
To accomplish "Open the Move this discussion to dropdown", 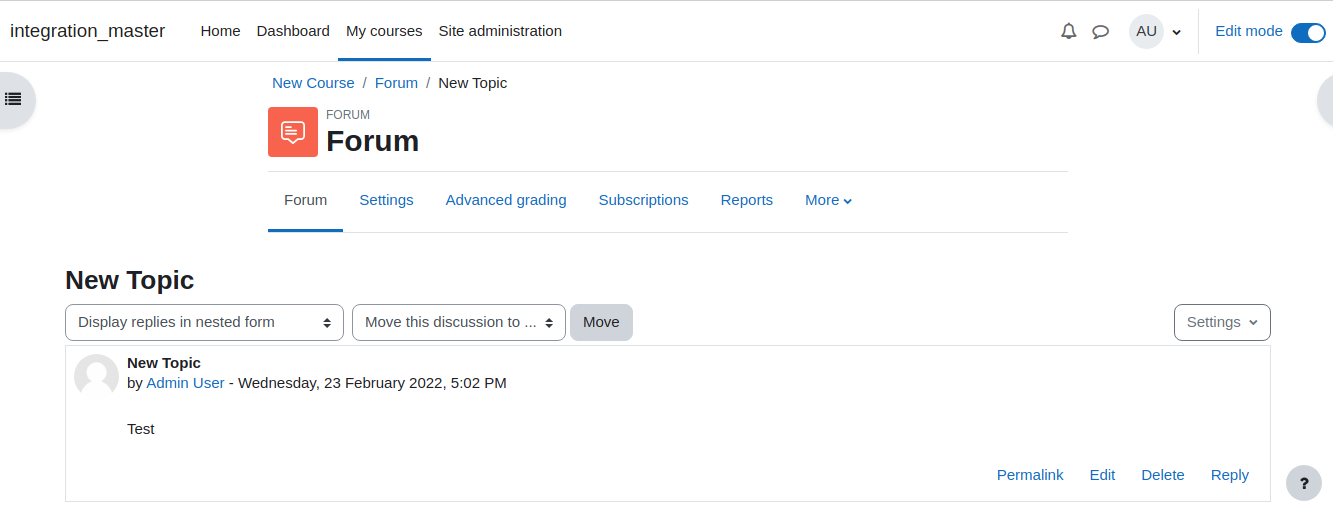I will click(459, 322).
